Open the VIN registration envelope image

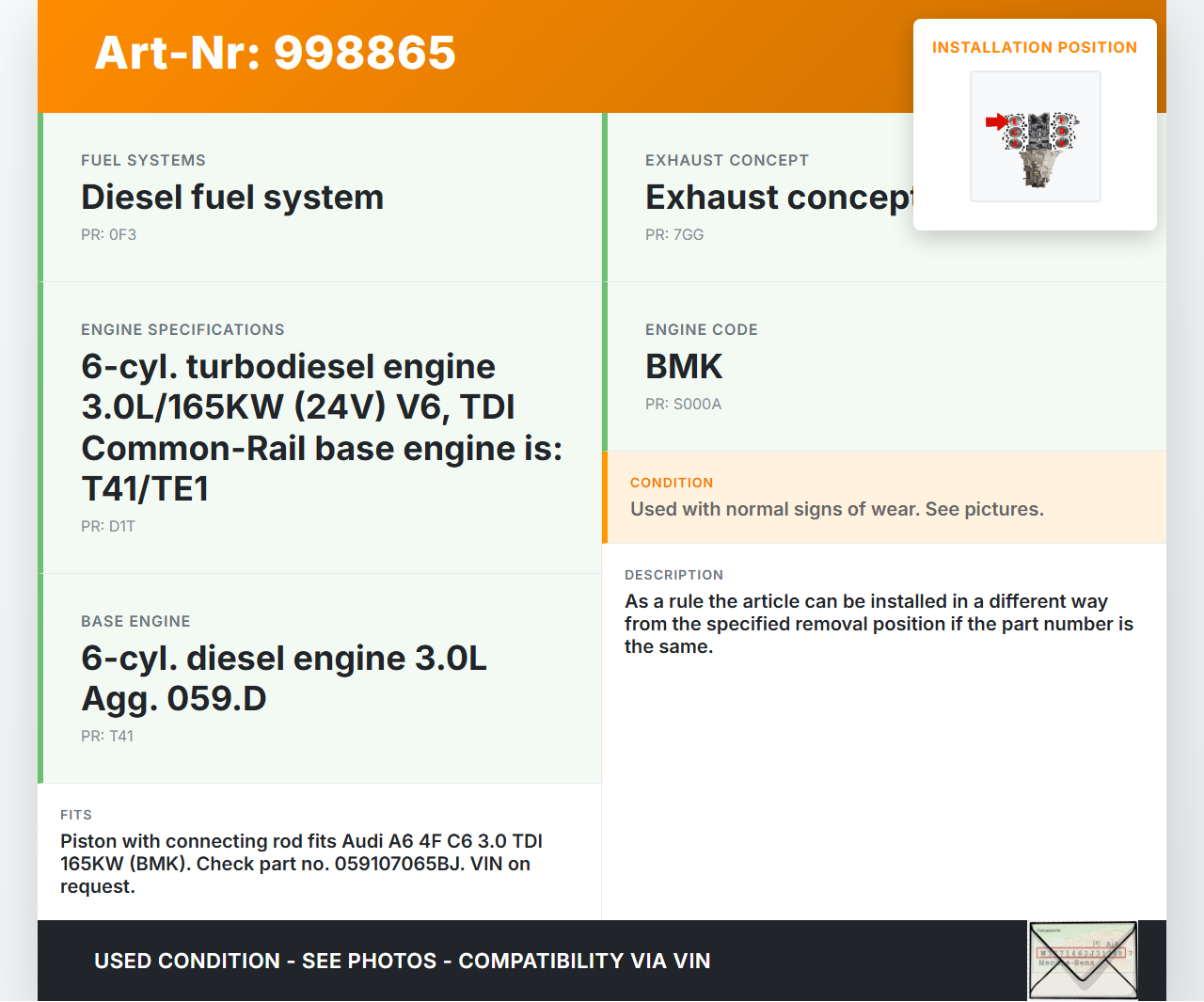coord(1083,960)
